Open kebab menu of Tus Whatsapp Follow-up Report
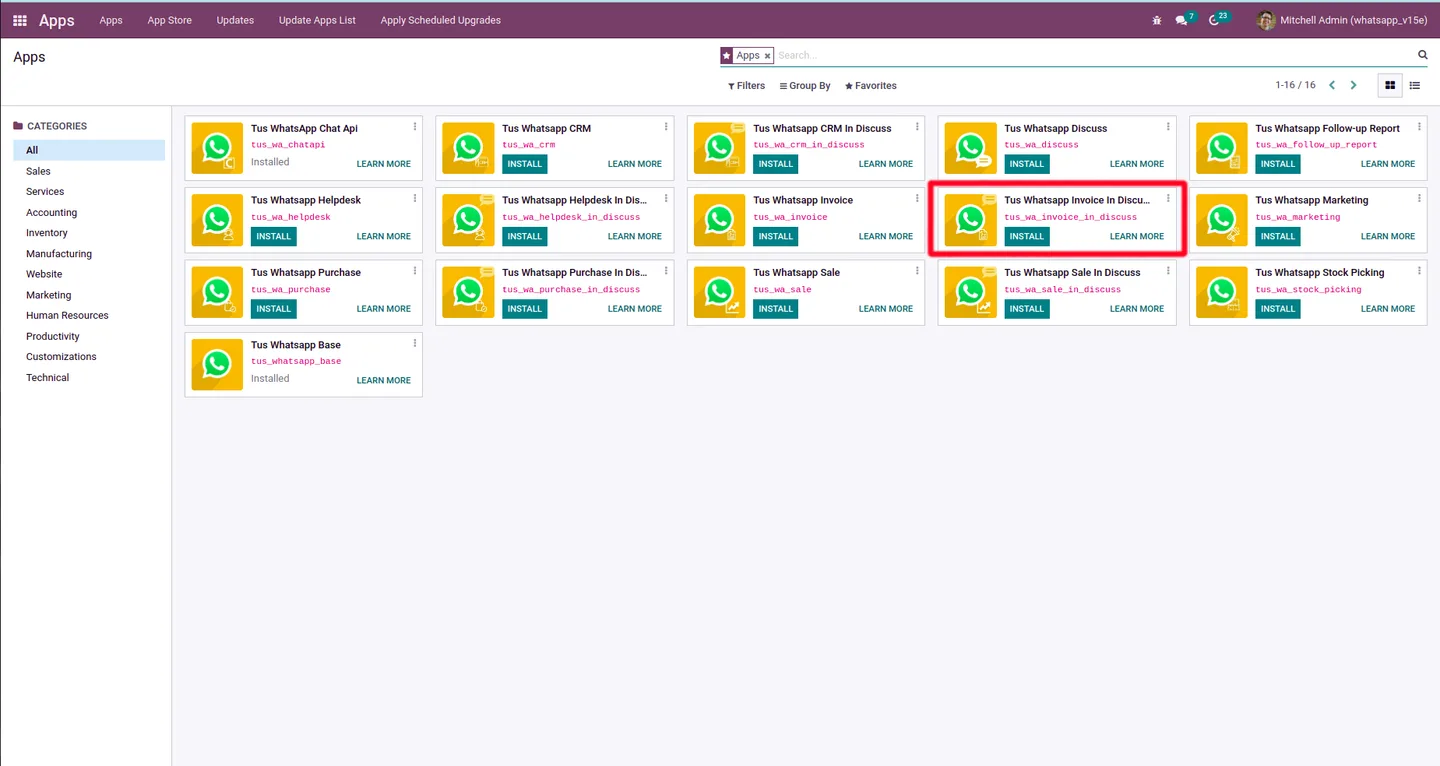The width and height of the screenshot is (1440, 766). tap(1419, 127)
